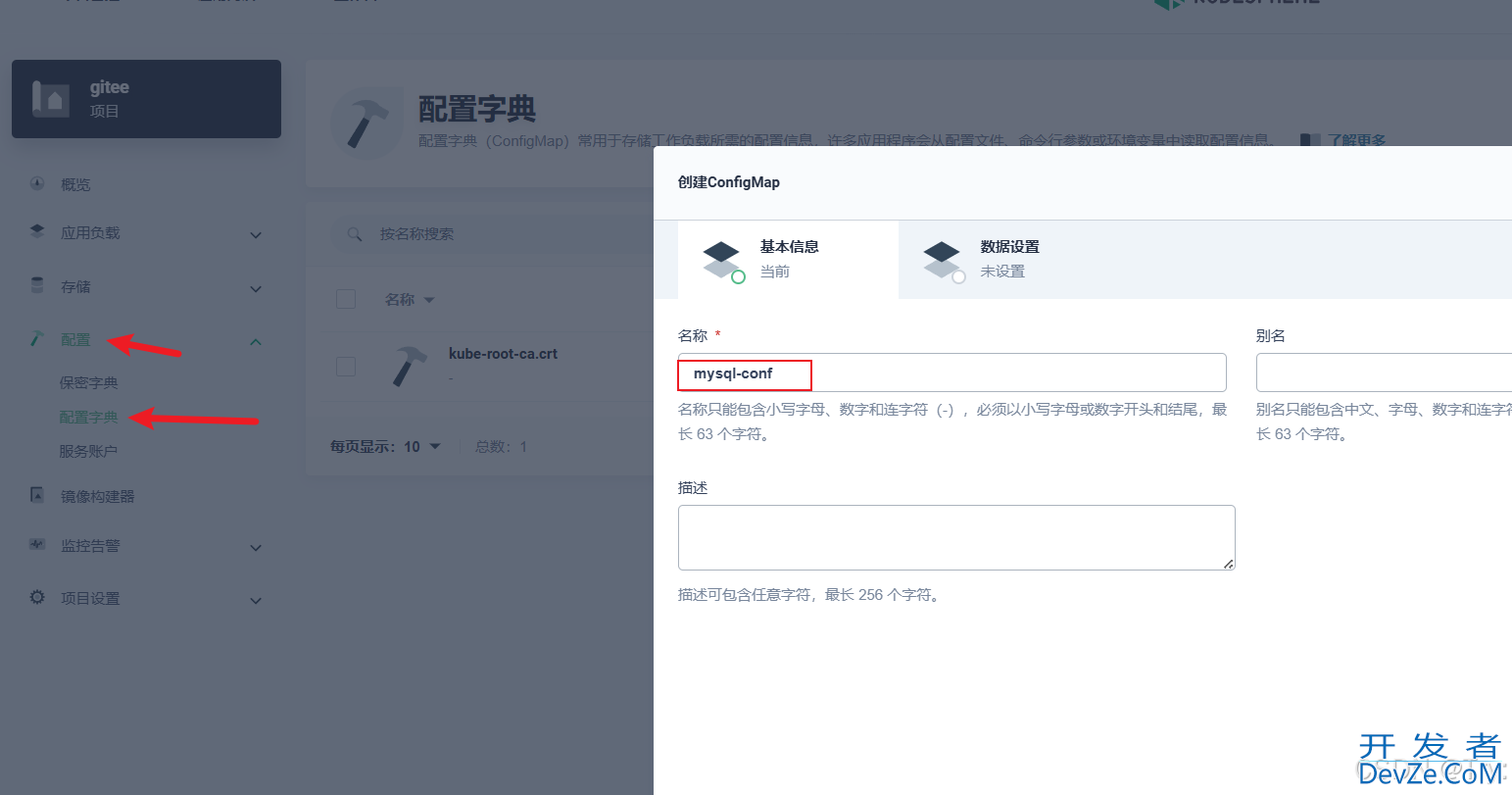1512x795 pixels.
Task: Click the 镜像构建器 icon
Action: click(x=37, y=495)
